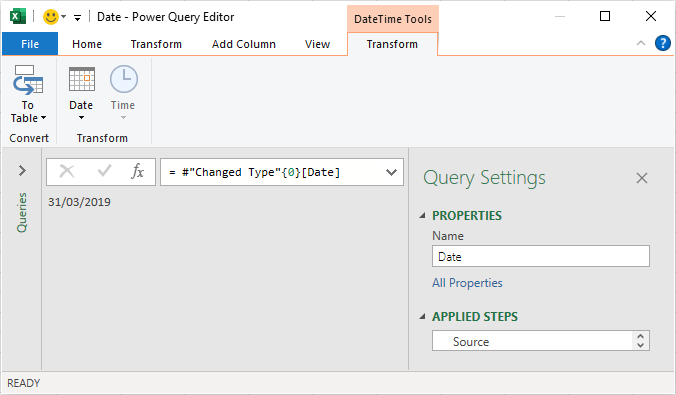Click the Excel application icon in title bar
The width and height of the screenshot is (676, 395).
(x=17, y=17)
